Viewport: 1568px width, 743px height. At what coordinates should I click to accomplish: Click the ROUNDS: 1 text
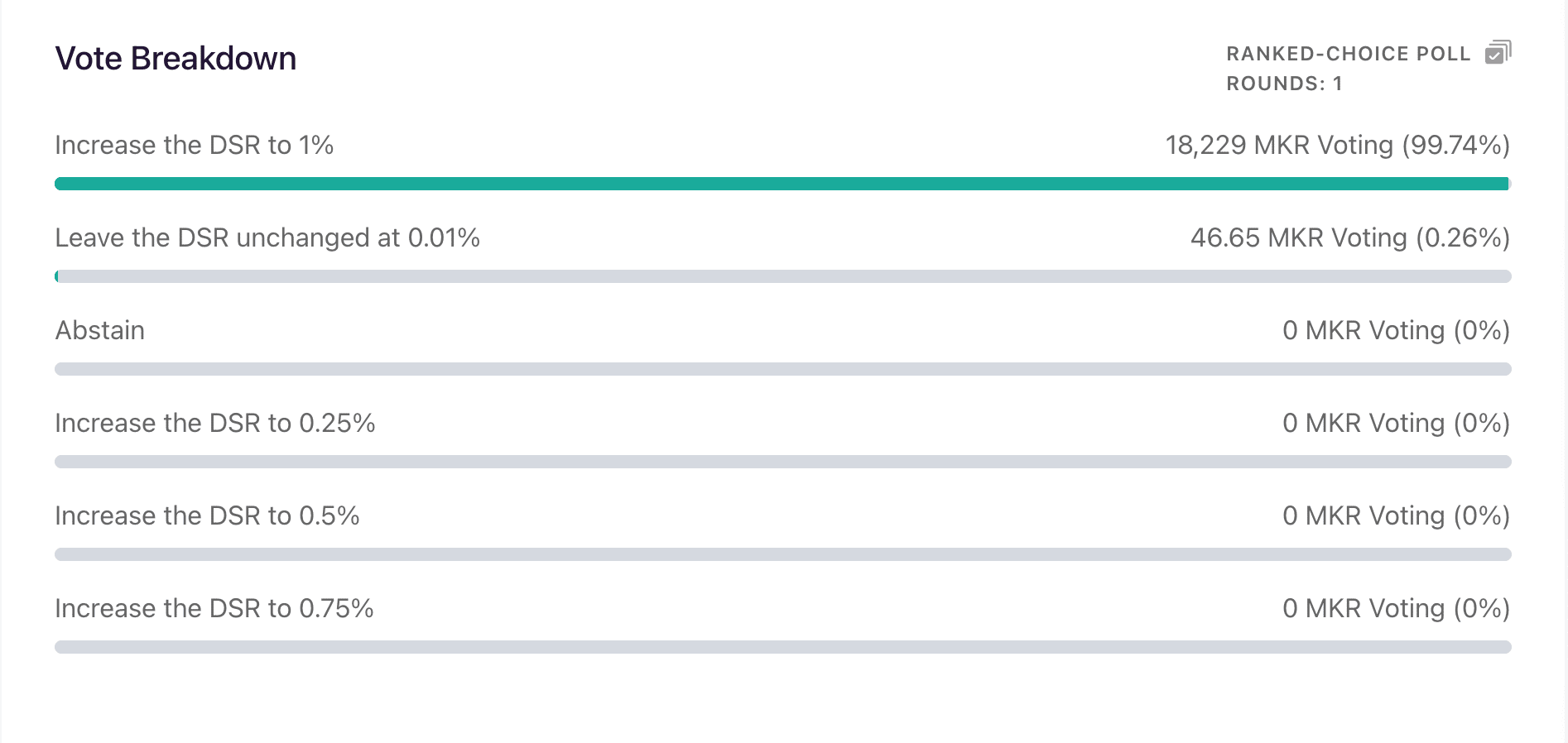[1284, 84]
